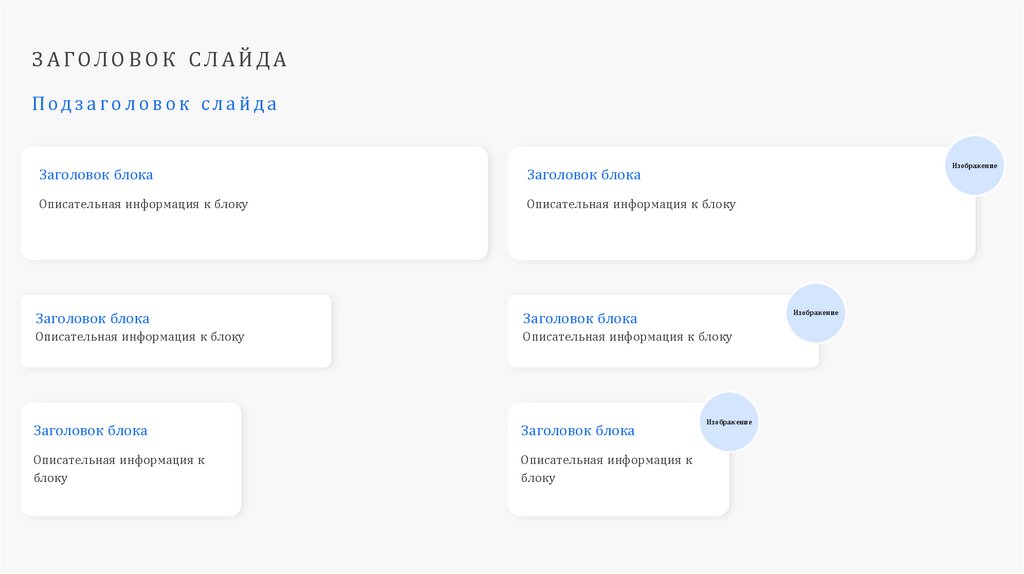The height and width of the screenshot is (574, 1024).
Task: Click description text in medium card without image
Action: (x=139, y=337)
